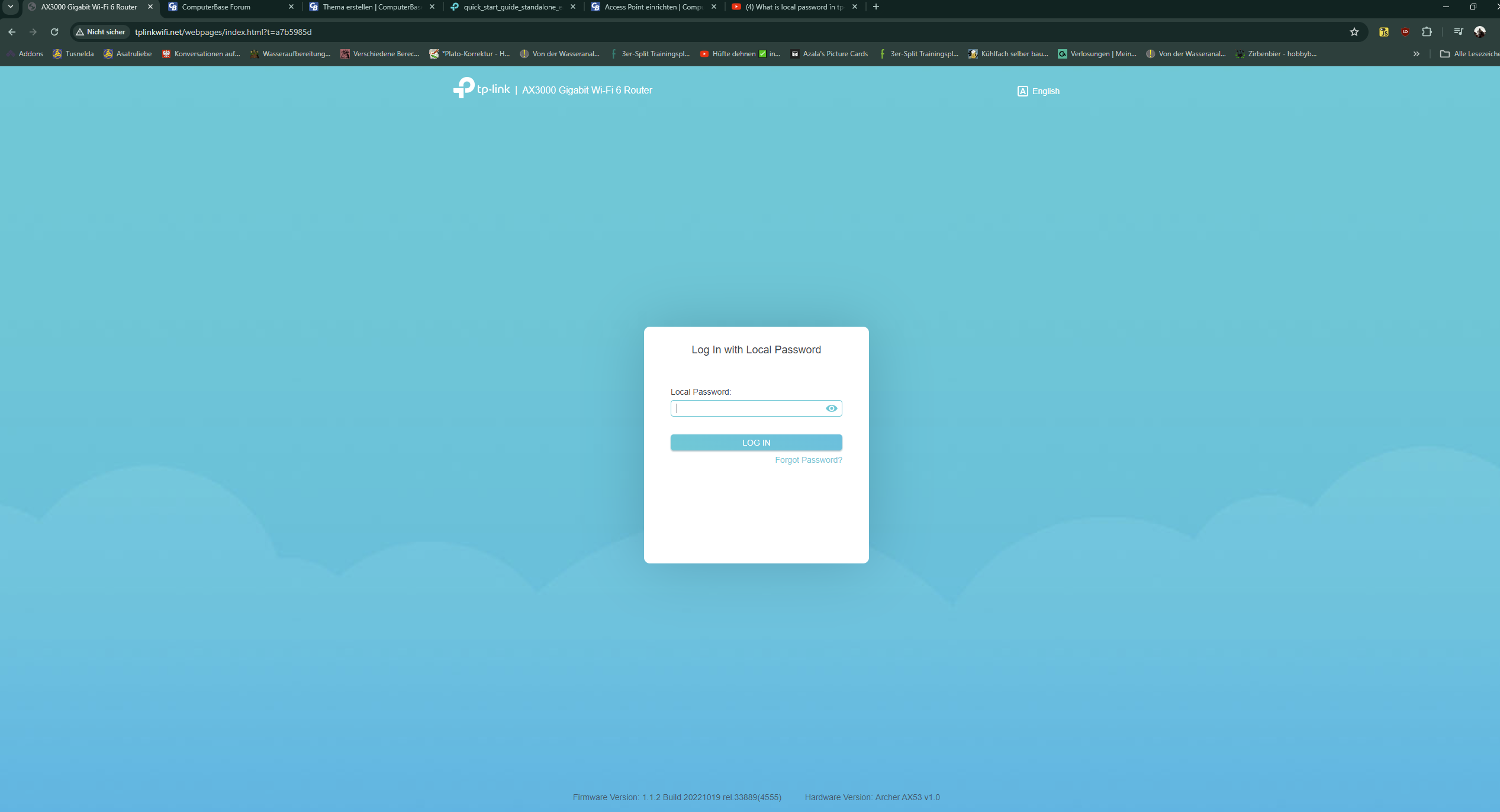Screen dimensions: 1500x812
Task: Show the local password with eye icon
Action: click(x=831, y=408)
